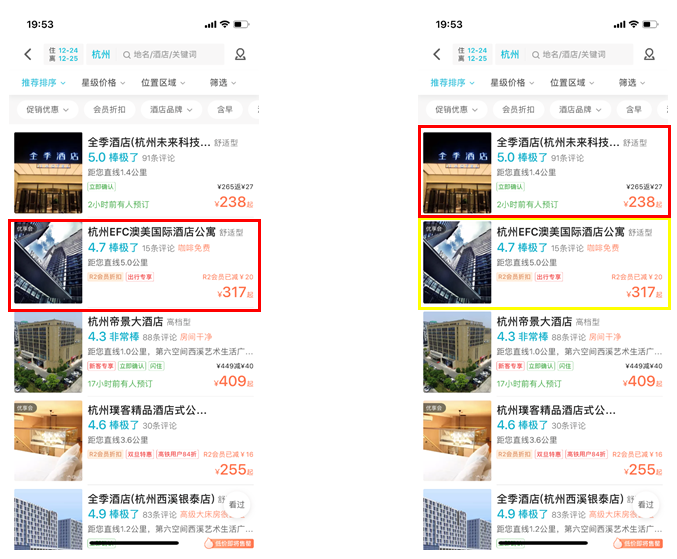Change city 杭州 on right screen

(x=510, y=54)
